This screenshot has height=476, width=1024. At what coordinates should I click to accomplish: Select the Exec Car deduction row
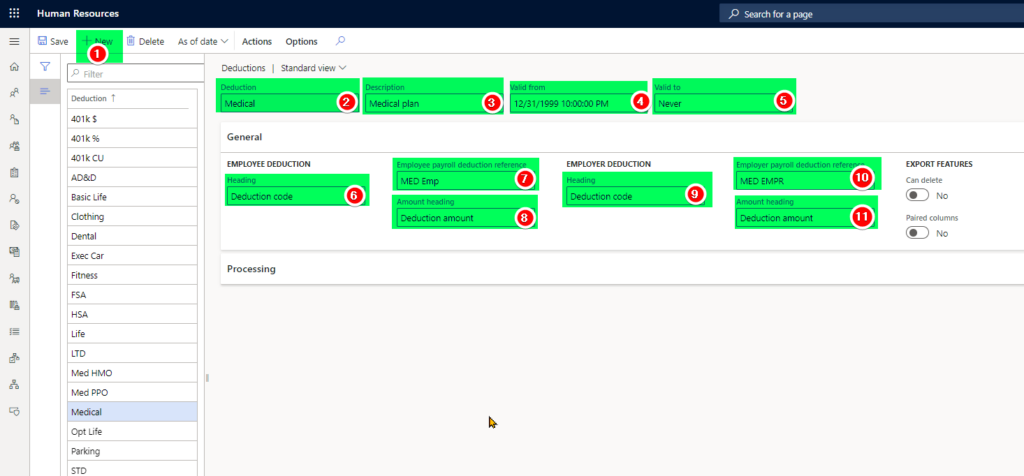coord(133,256)
